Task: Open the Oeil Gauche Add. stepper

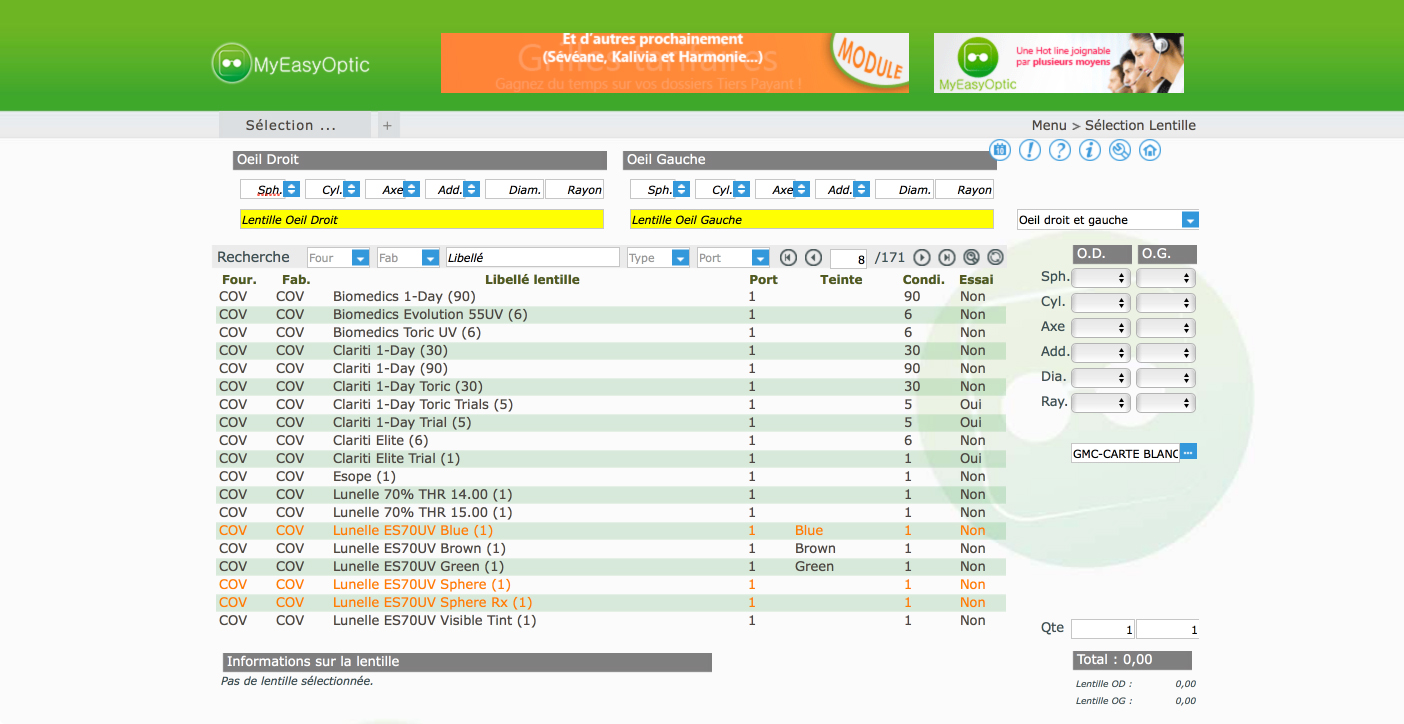Action: pos(861,189)
